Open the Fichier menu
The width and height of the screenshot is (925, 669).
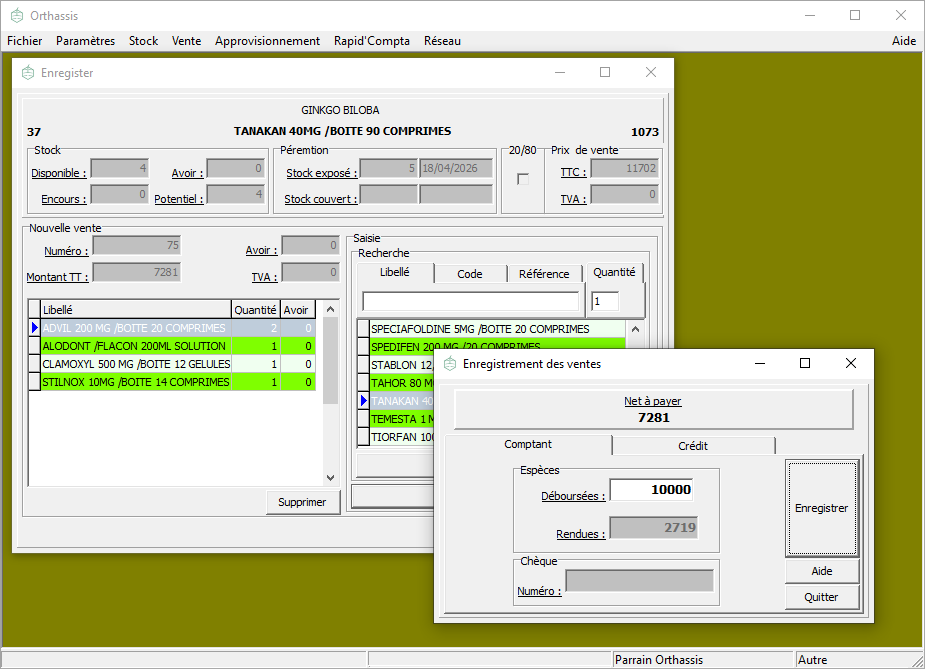pos(25,41)
